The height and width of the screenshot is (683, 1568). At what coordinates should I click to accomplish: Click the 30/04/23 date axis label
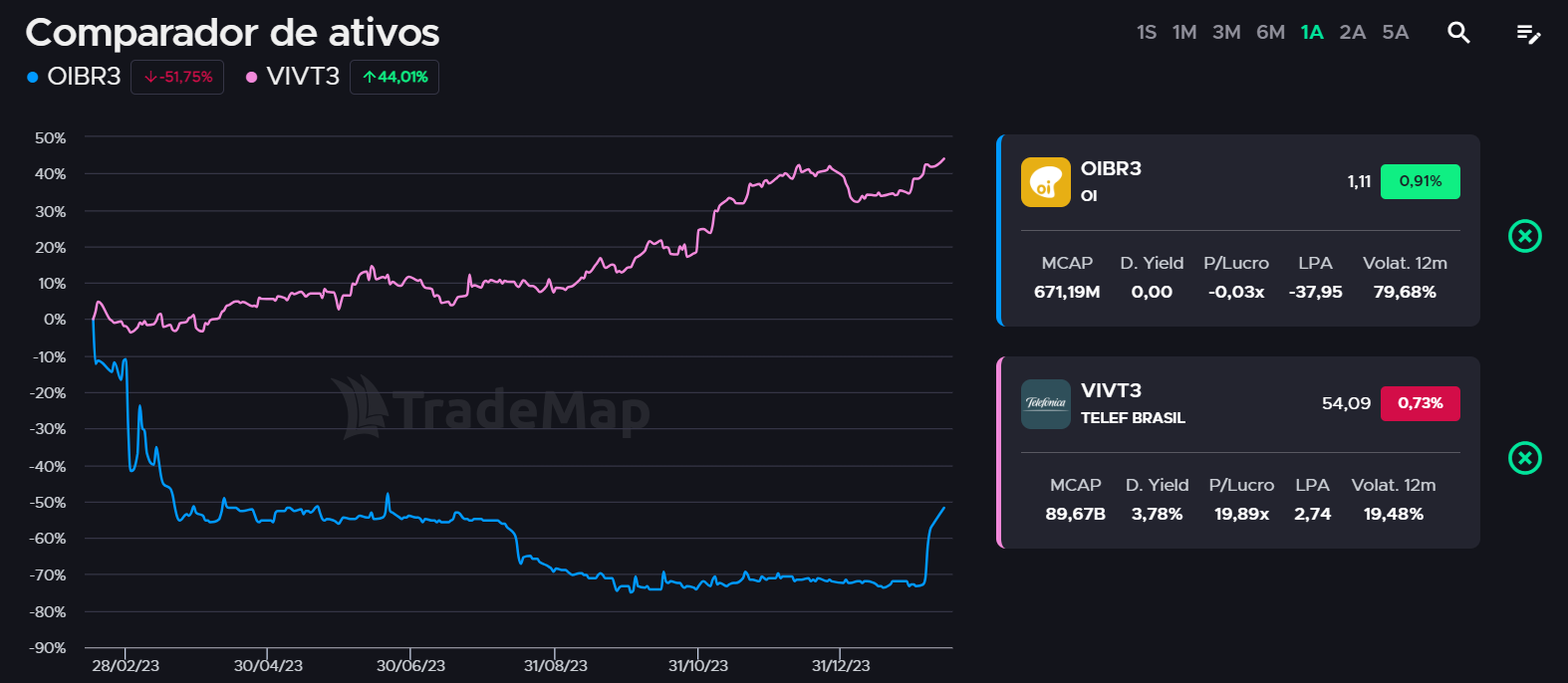268,665
